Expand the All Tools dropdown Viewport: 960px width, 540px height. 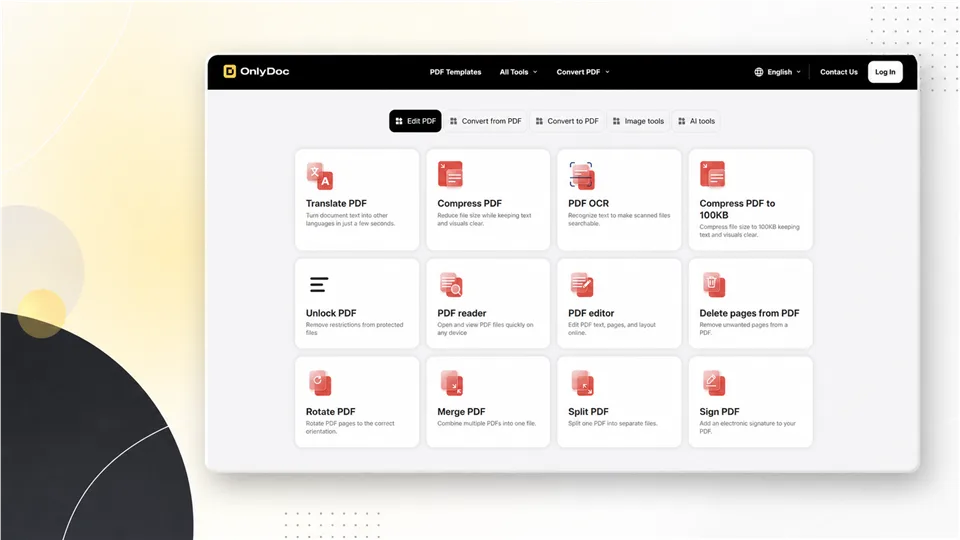(518, 72)
